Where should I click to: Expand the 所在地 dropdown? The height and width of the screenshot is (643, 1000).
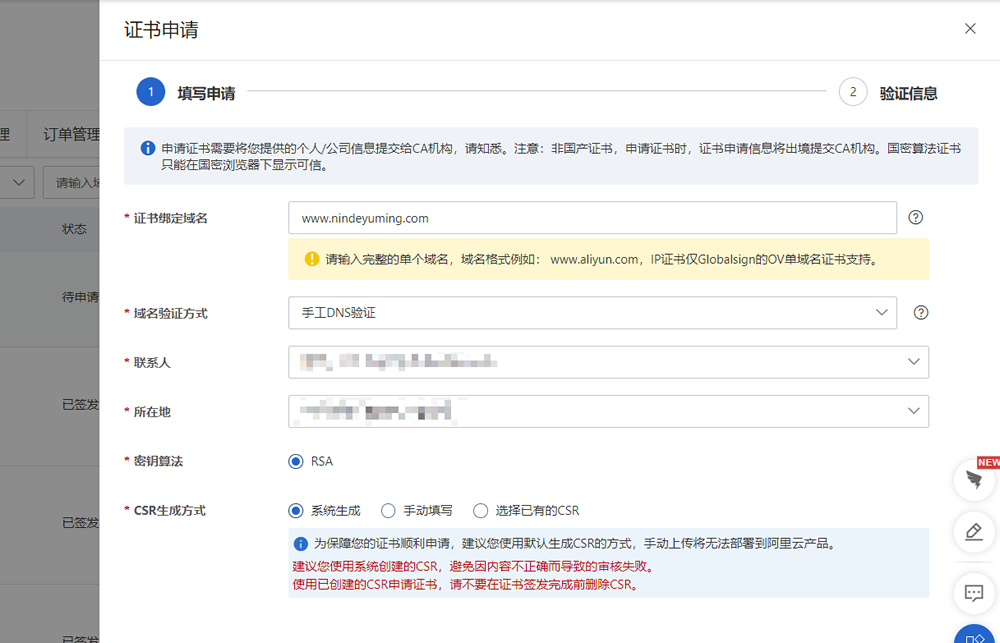tap(608, 411)
